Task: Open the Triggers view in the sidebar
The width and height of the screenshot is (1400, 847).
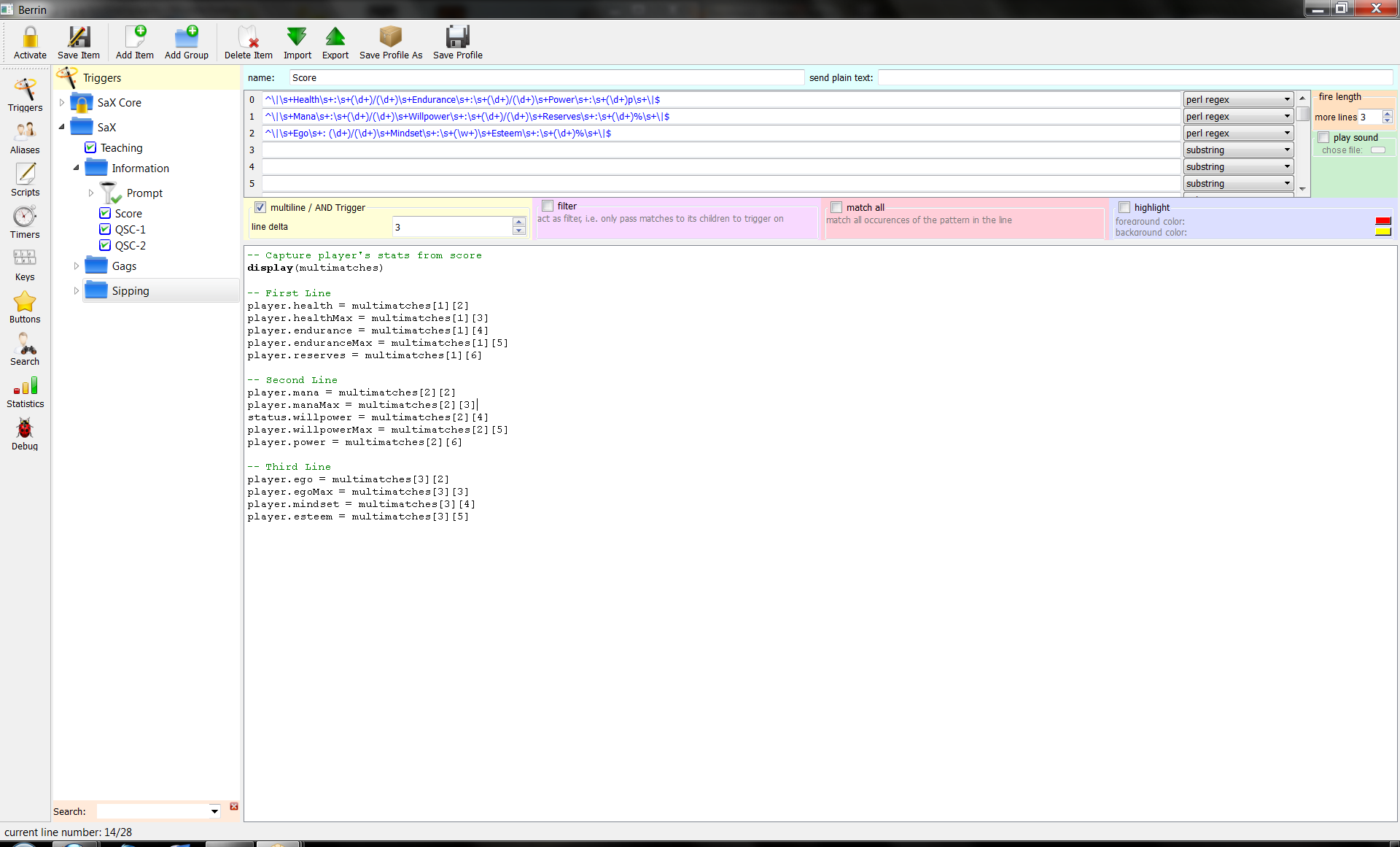Action: [25, 95]
